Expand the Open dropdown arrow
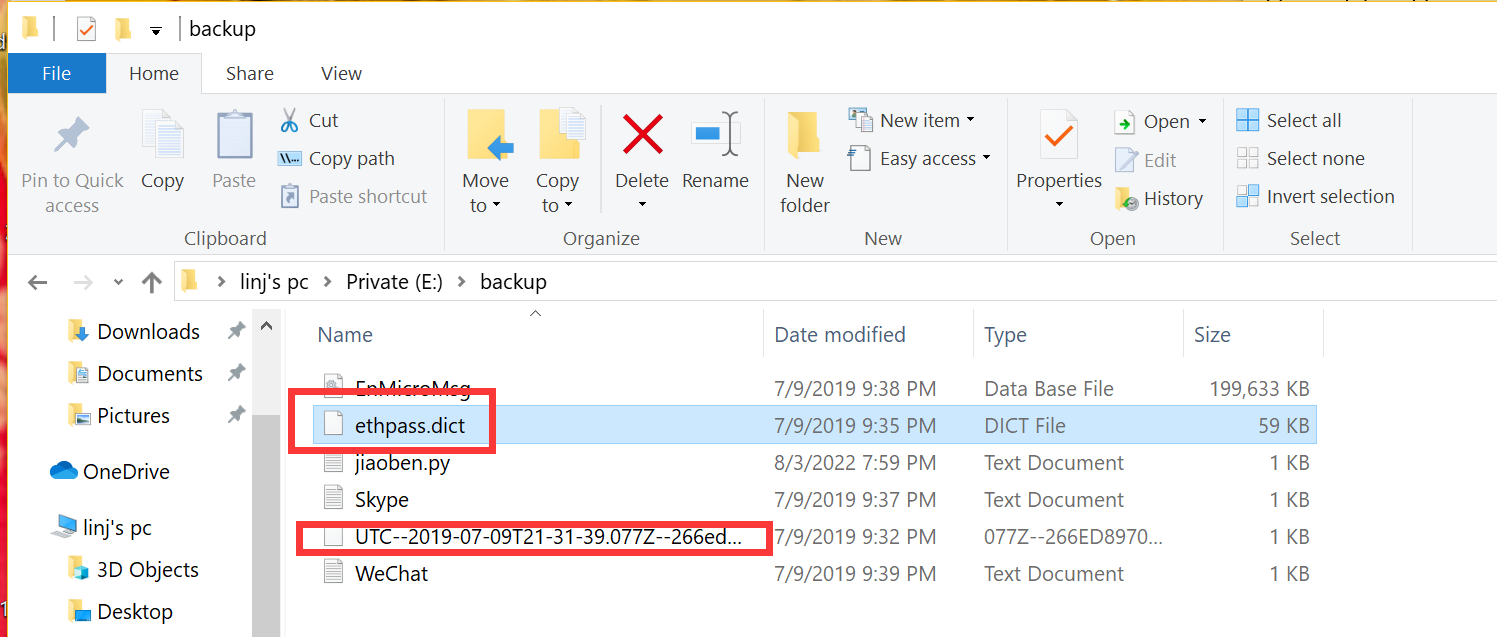Image resolution: width=1497 pixels, height=637 pixels. click(1202, 122)
